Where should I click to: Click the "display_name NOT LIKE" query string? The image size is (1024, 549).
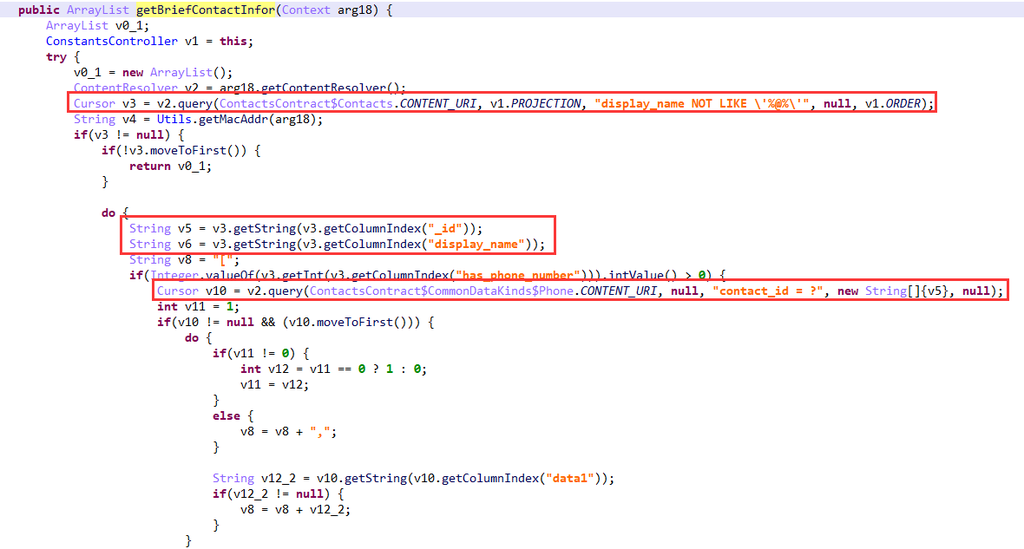click(x=698, y=103)
